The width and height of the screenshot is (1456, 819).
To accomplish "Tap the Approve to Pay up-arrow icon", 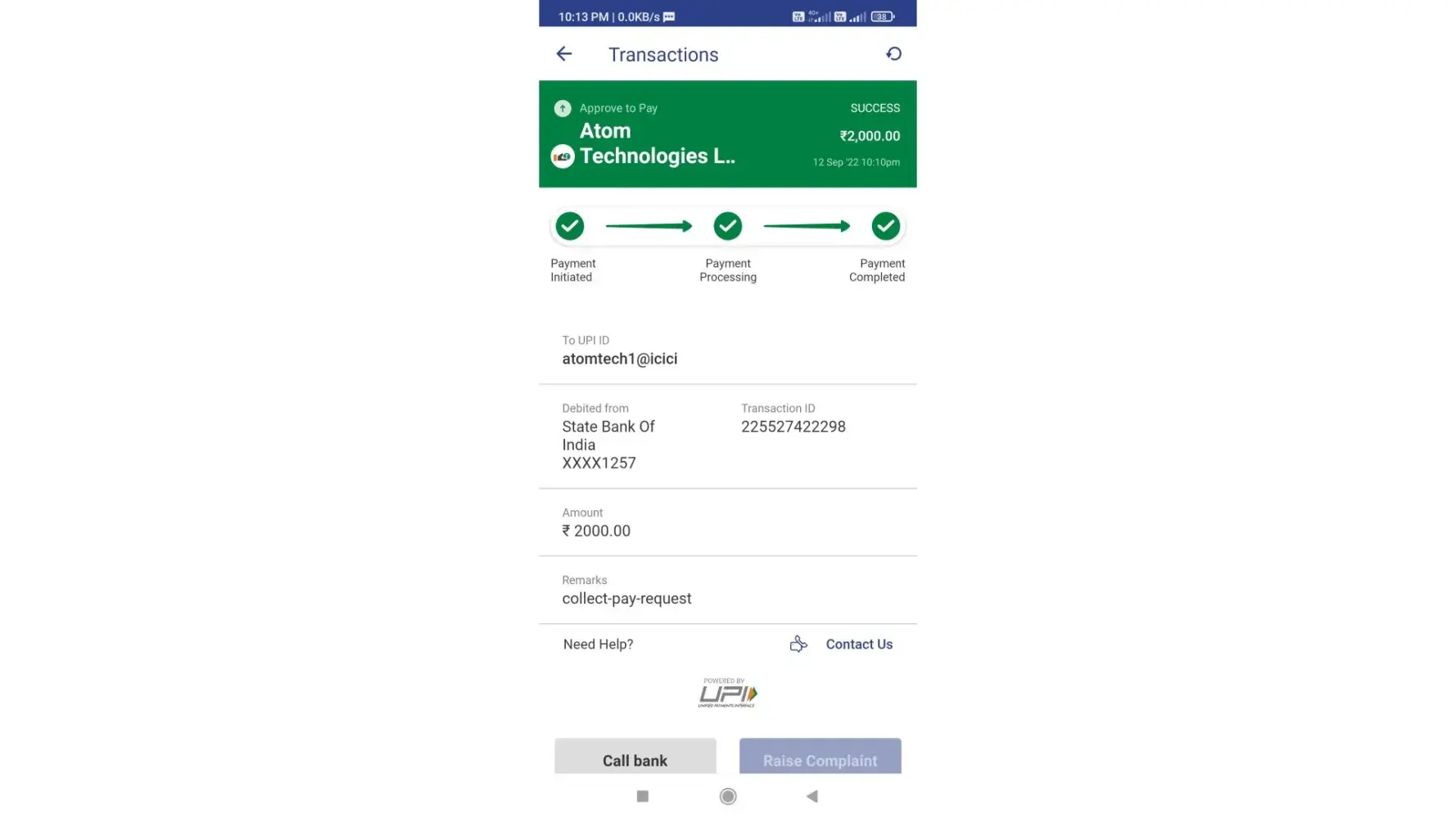I will tap(563, 108).
